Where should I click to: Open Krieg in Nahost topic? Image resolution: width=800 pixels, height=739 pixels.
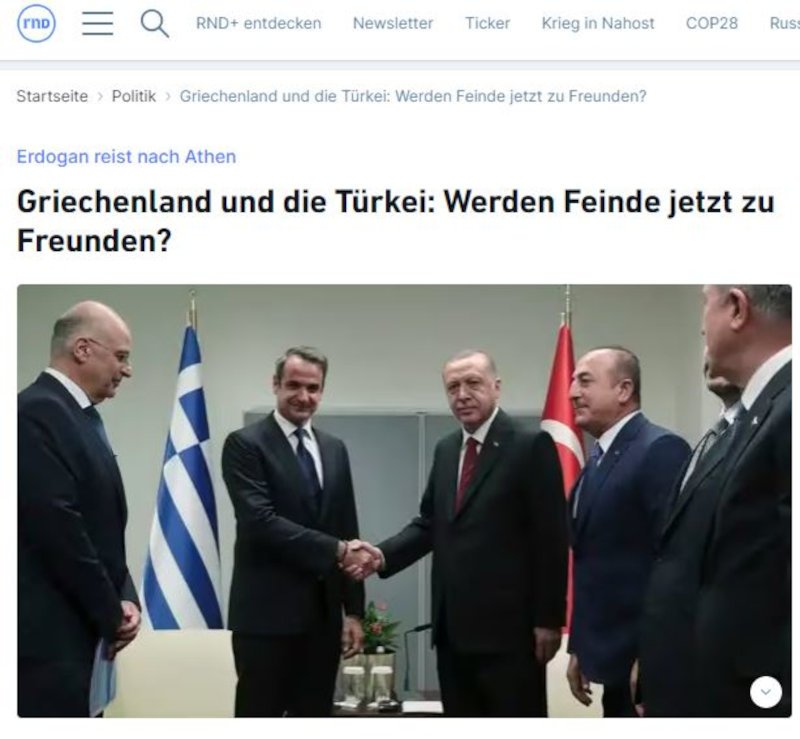click(597, 23)
